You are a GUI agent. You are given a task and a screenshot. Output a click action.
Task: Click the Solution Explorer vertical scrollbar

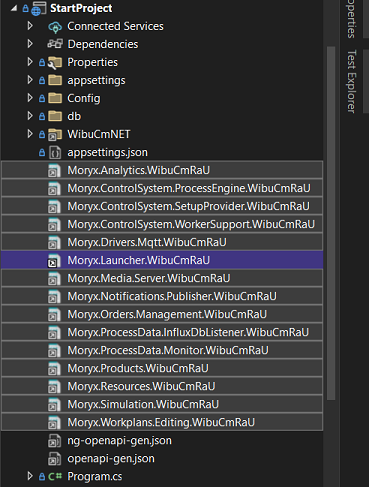pyautogui.click(x=331, y=223)
